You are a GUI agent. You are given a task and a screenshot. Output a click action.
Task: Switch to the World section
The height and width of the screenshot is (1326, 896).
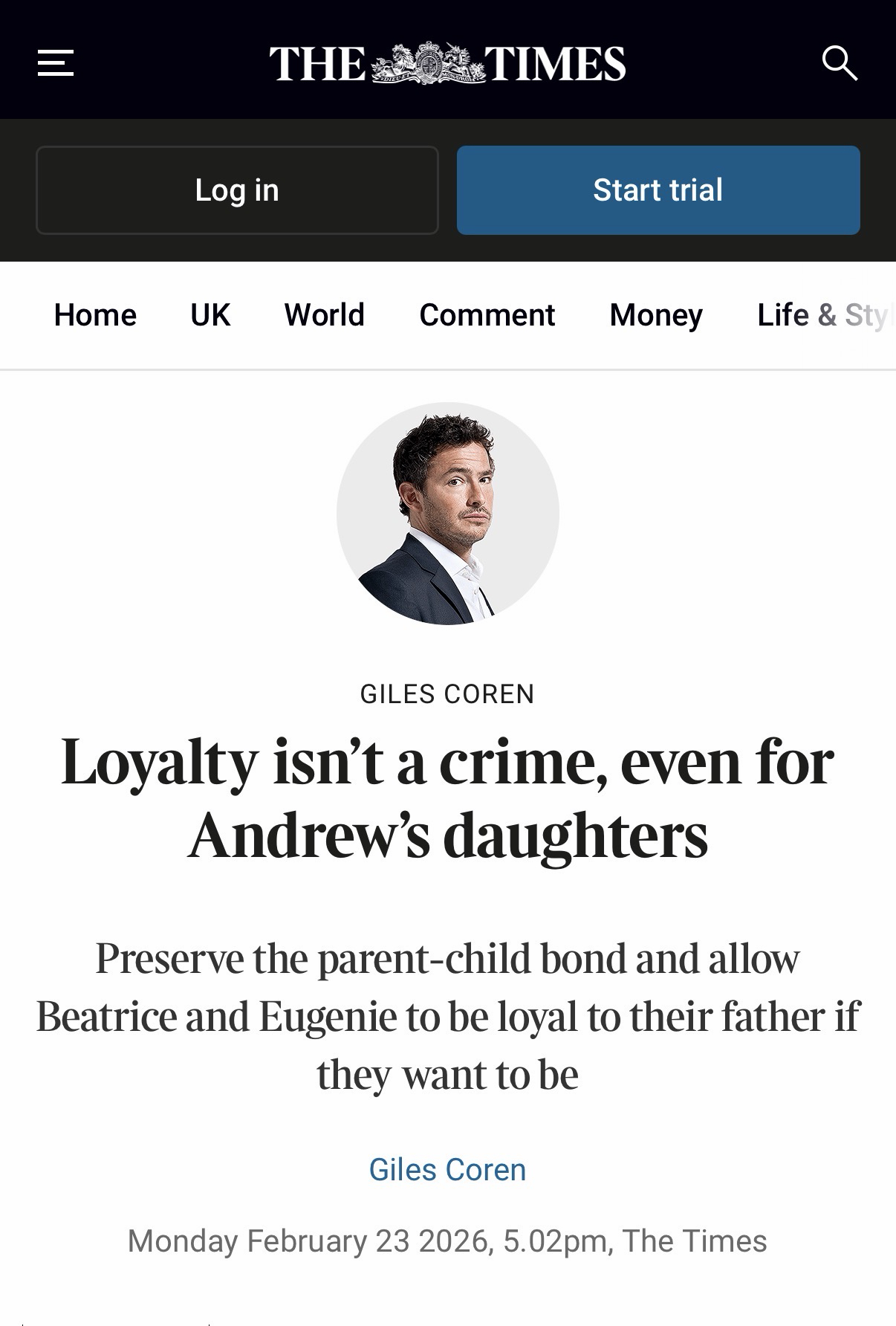point(324,315)
